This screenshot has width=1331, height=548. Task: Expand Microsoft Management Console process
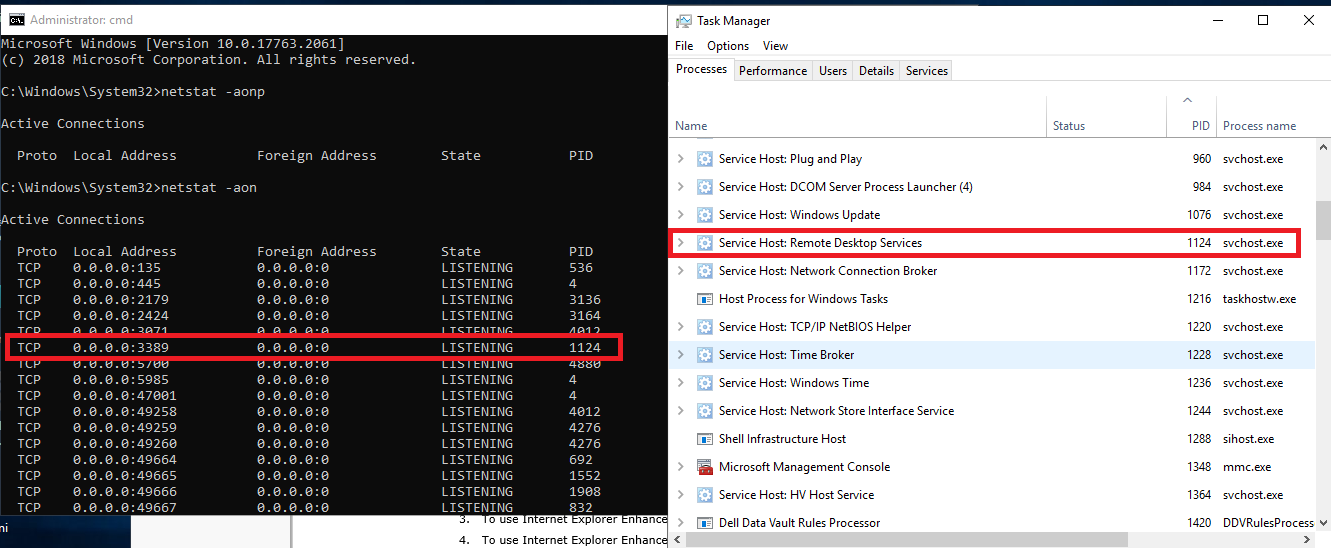click(681, 467)
